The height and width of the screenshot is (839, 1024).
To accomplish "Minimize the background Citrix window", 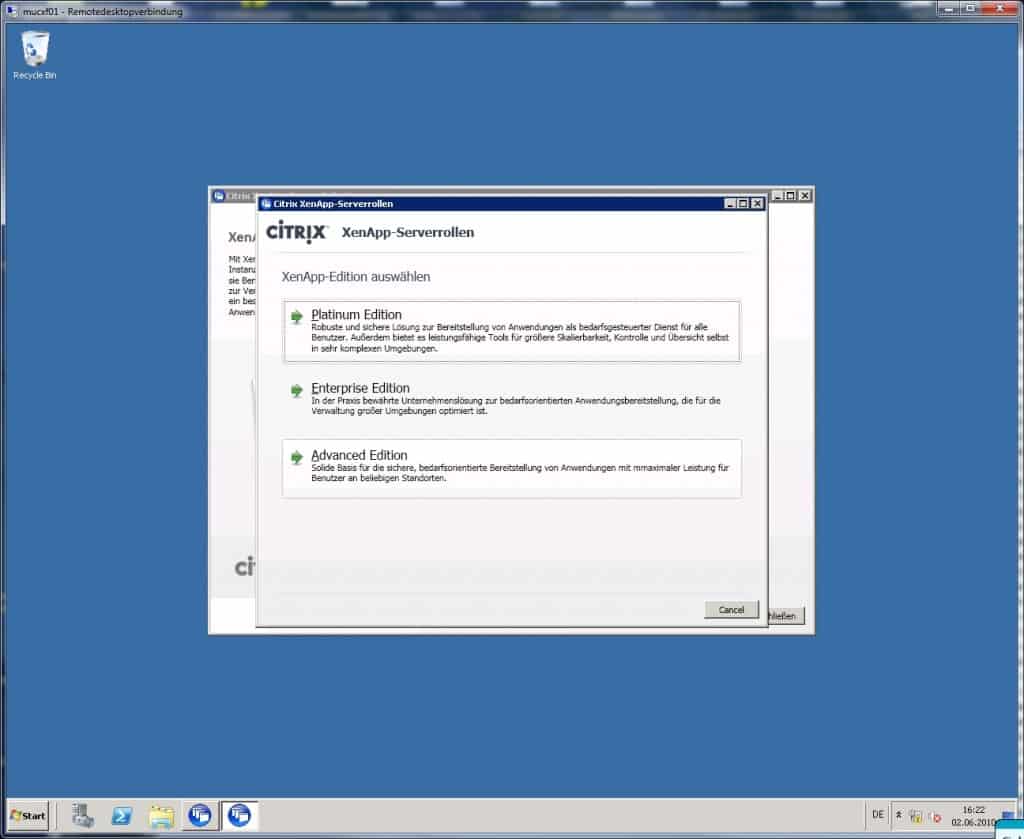I will pos(778,195).
